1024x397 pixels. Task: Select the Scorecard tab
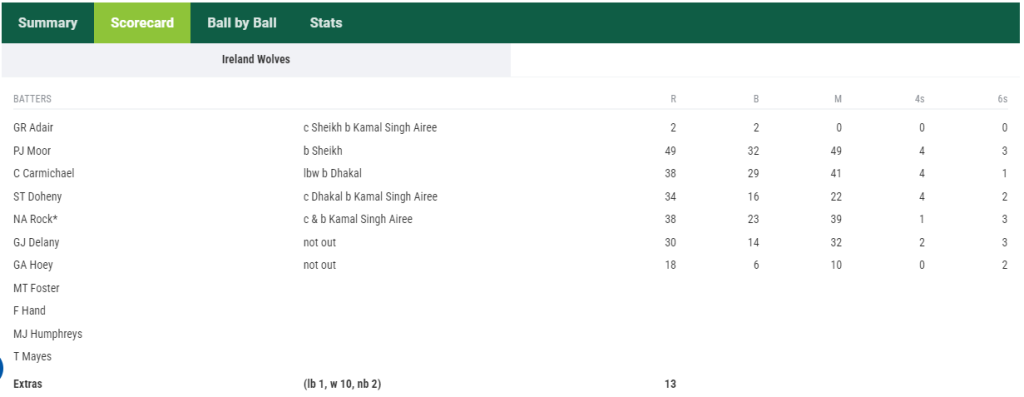tap(142, 23)
